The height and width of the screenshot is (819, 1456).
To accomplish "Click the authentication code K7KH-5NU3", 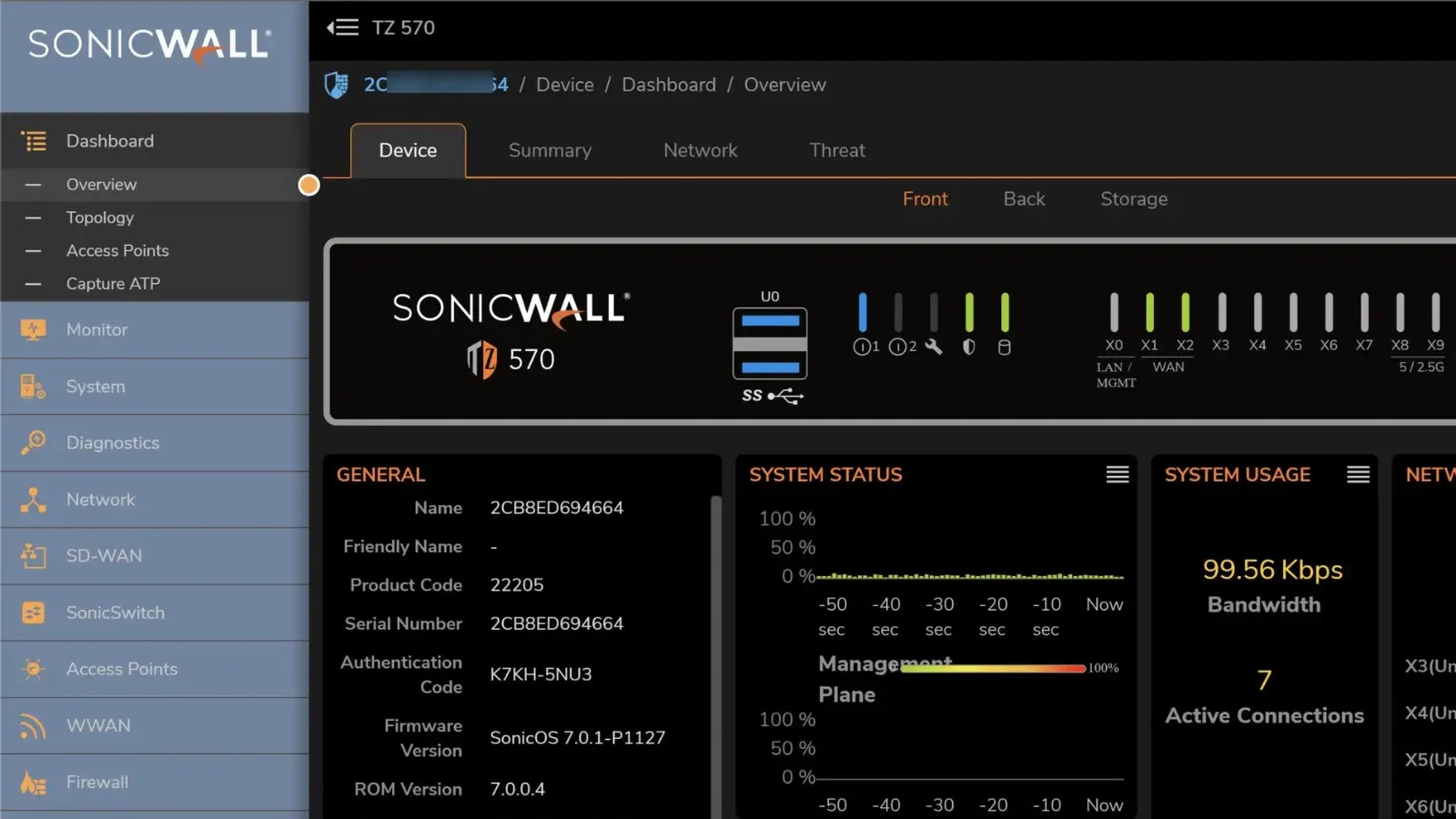I will click(541, 674).
